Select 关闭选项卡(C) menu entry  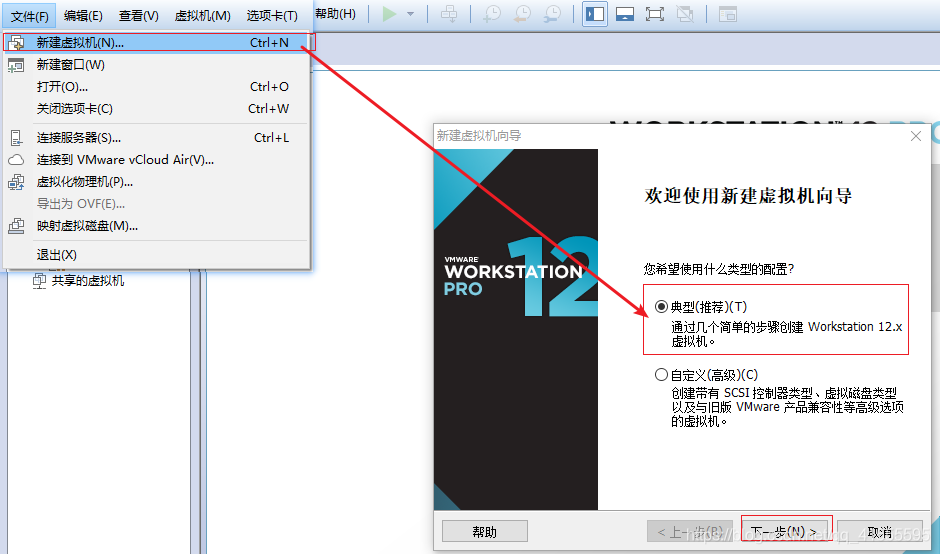157,109
